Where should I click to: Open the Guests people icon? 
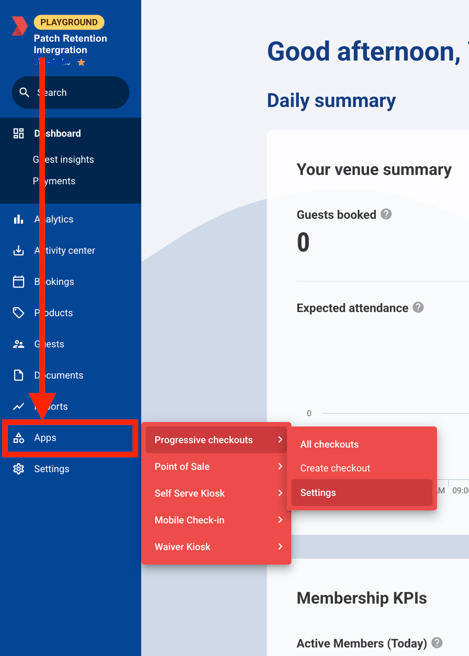(x=18, y=344)
